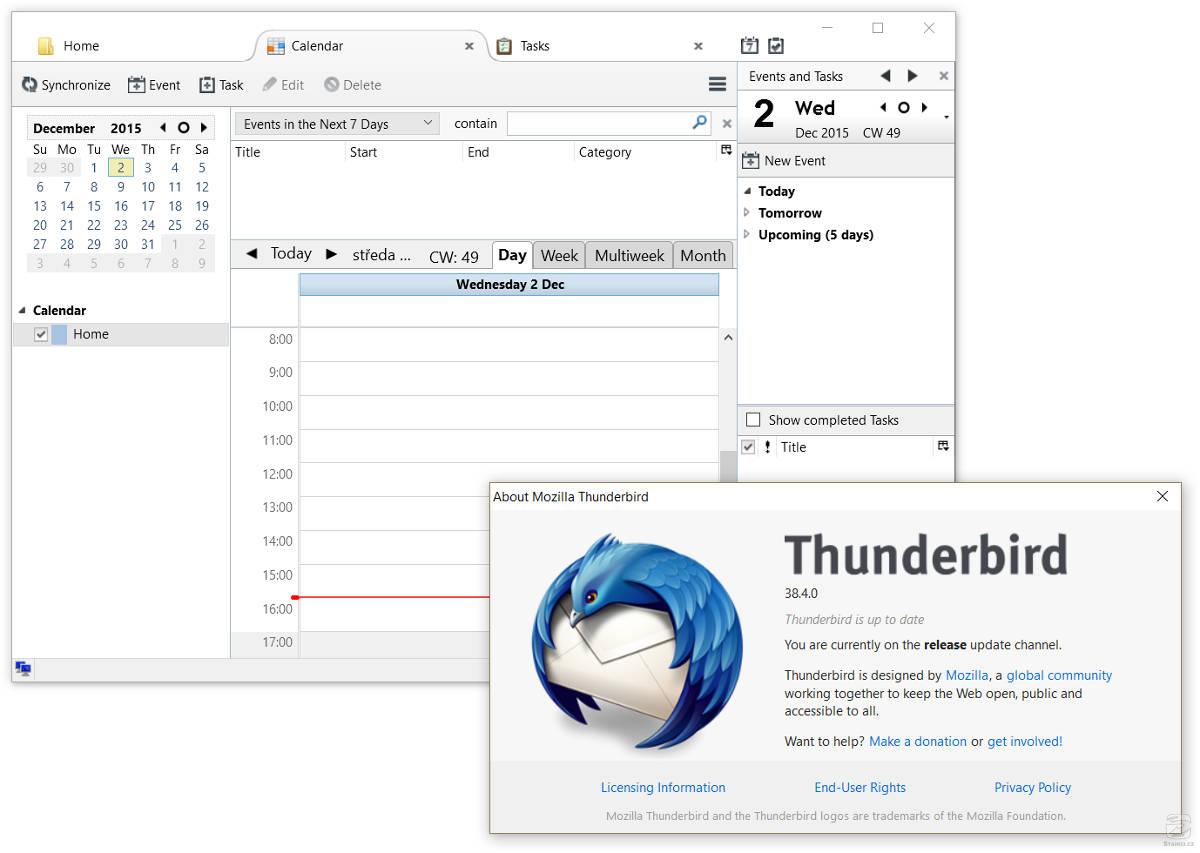Sort events by Category column
Screen dimensions: 1200x853
pos(646,152)
